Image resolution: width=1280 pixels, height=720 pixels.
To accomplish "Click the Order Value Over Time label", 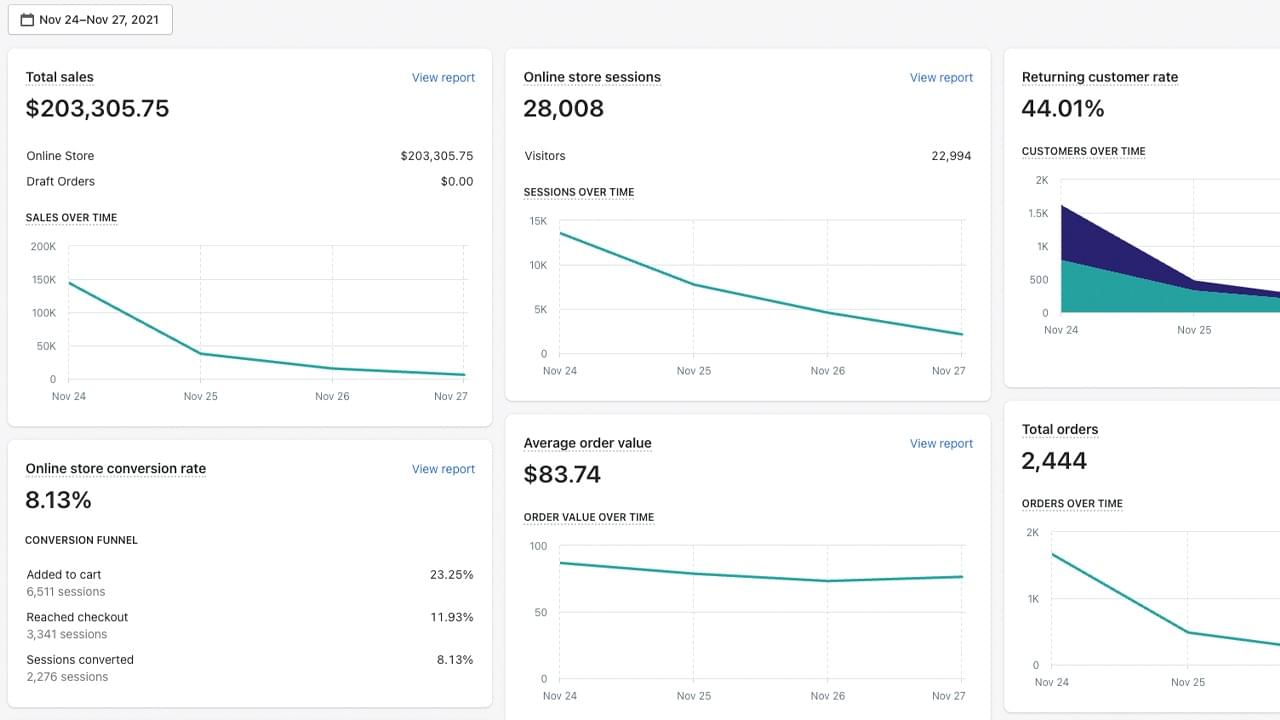I will pos(589,518).
